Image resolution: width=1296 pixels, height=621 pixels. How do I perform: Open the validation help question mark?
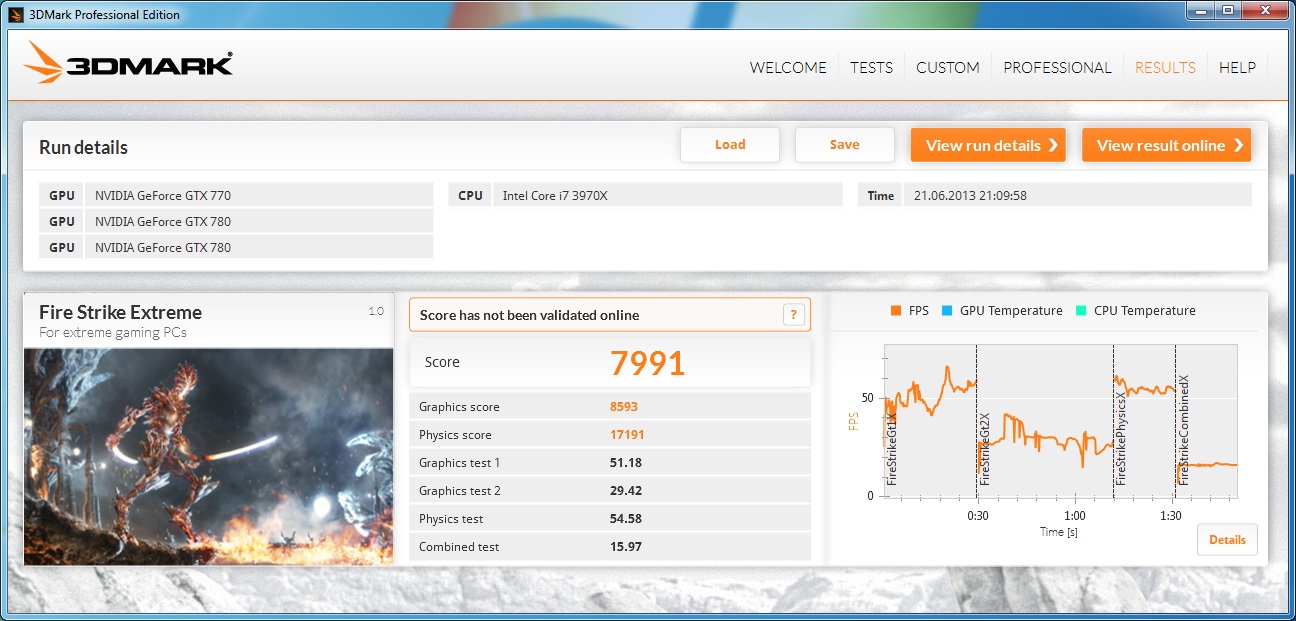[x=794, y=315]
